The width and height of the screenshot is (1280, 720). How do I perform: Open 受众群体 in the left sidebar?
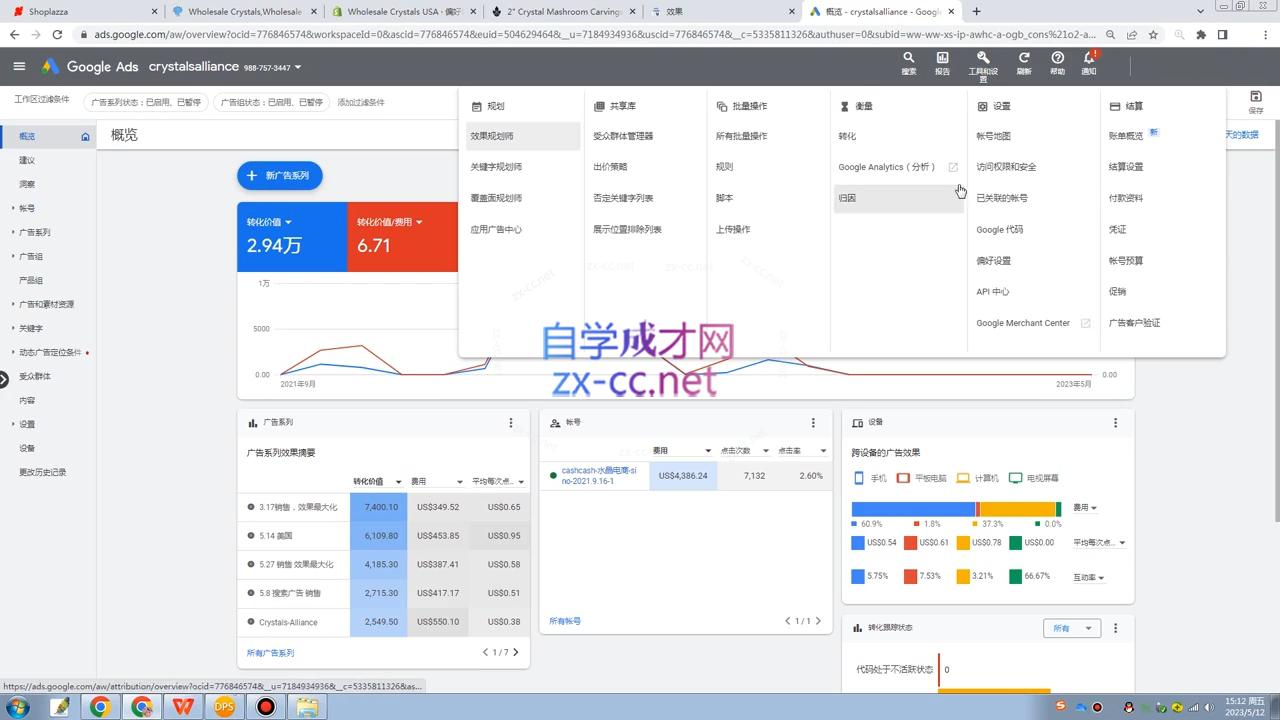click(35, 376)
